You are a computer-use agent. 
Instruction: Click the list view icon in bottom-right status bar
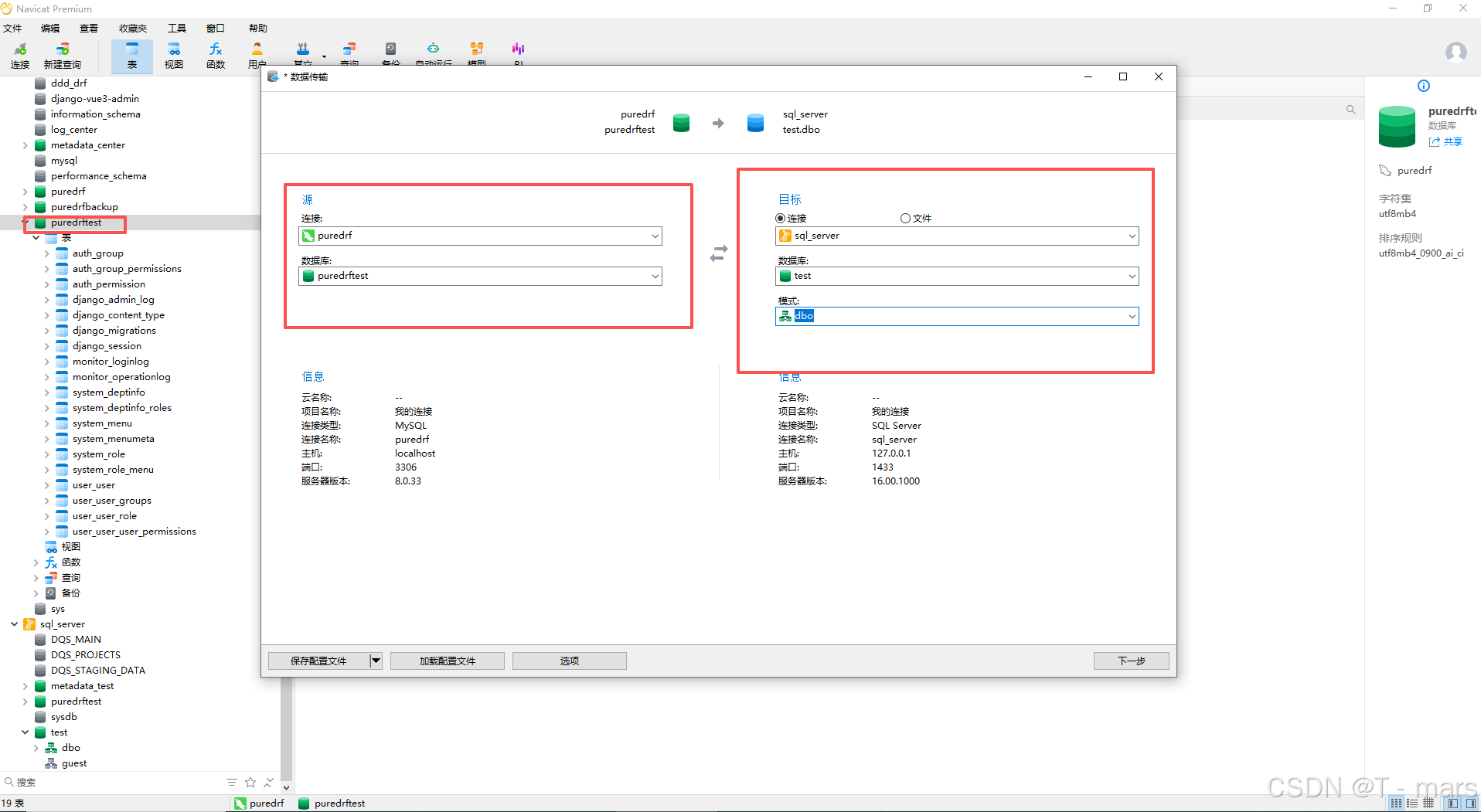1412,804
